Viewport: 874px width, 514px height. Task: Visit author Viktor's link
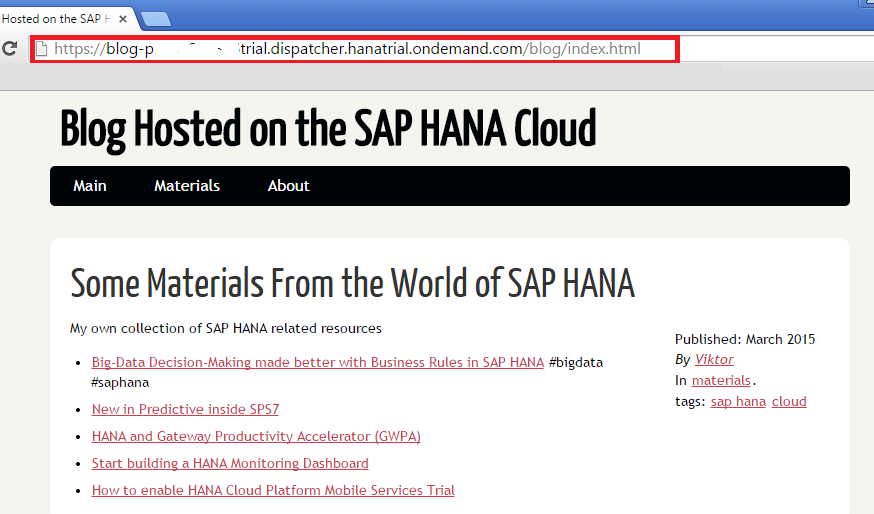tap(714, 360)
